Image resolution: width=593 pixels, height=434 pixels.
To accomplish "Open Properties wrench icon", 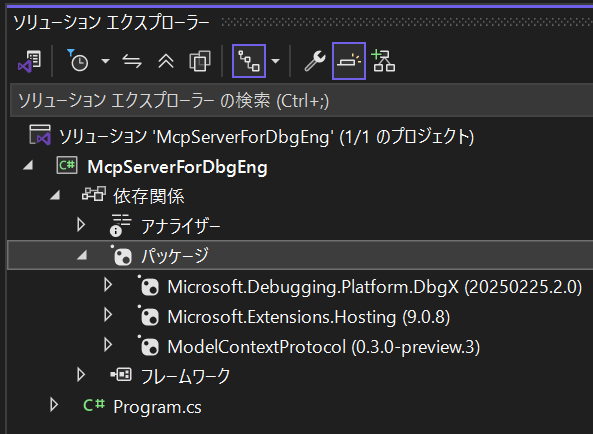I will [x=315, y=61].
